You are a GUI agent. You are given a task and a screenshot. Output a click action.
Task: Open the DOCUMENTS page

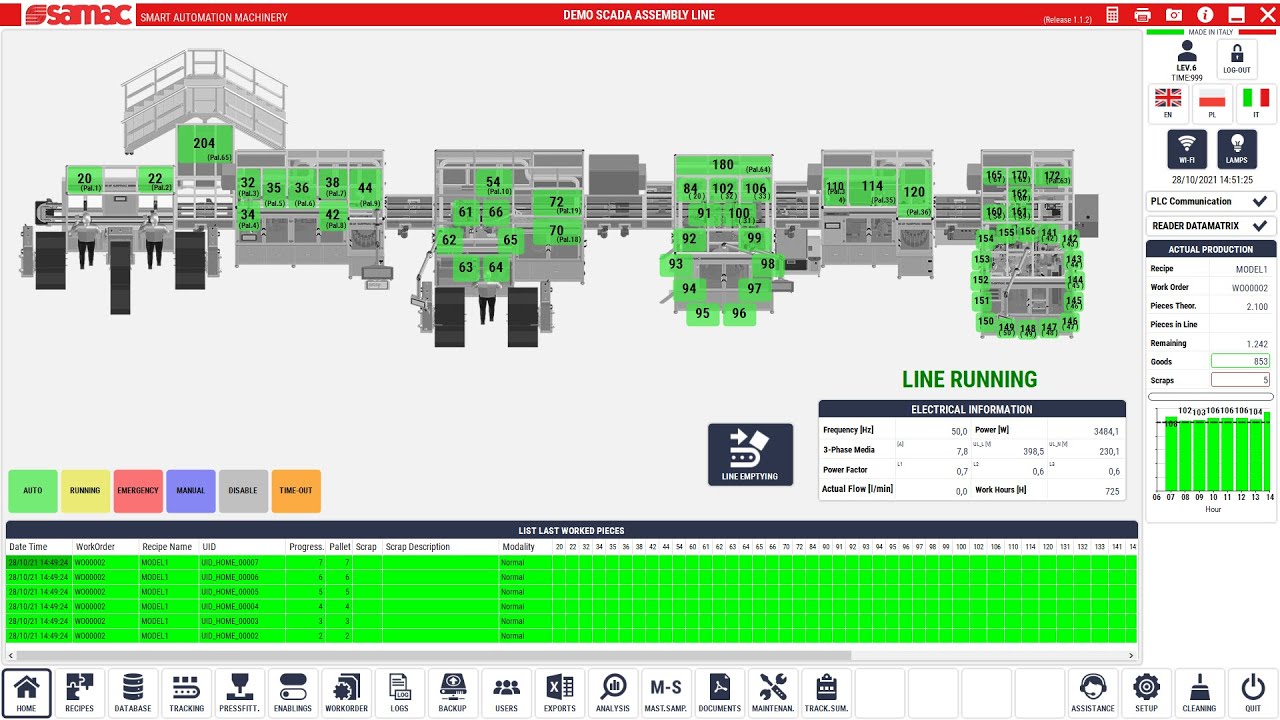click(x=720, y=693)
